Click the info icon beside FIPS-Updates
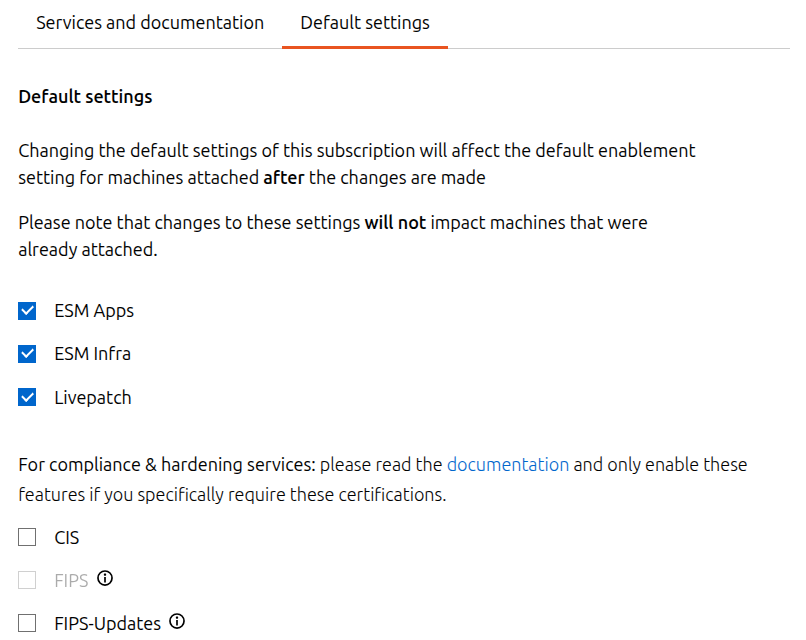The width and height of the screenshot is (806, 640). pos(177,621)
